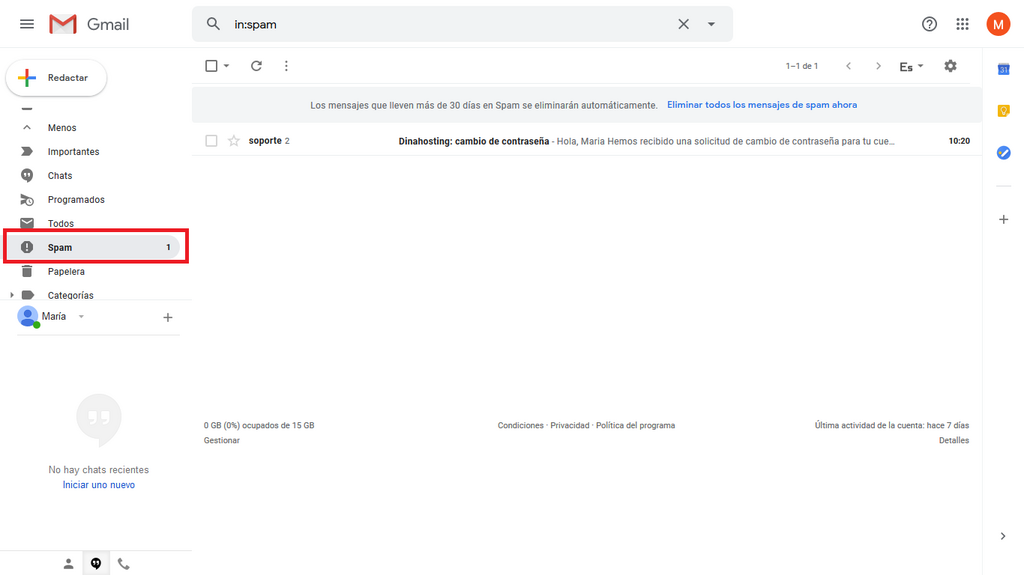Open the main menu hamburger icon
The width and height of the screenshot is (1024, 575).
pos(27,24)
